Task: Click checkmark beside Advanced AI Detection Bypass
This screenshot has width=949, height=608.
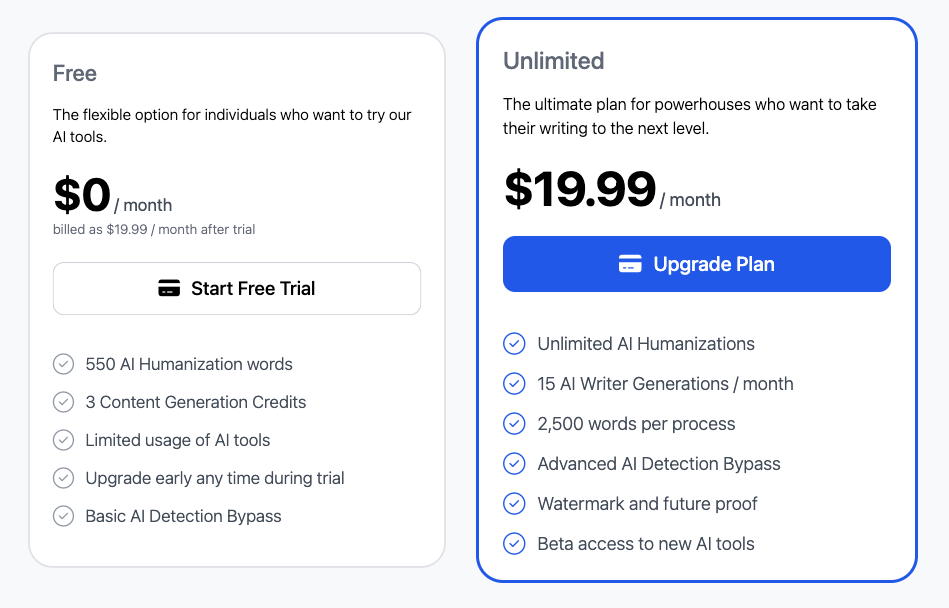Action: 514,464
